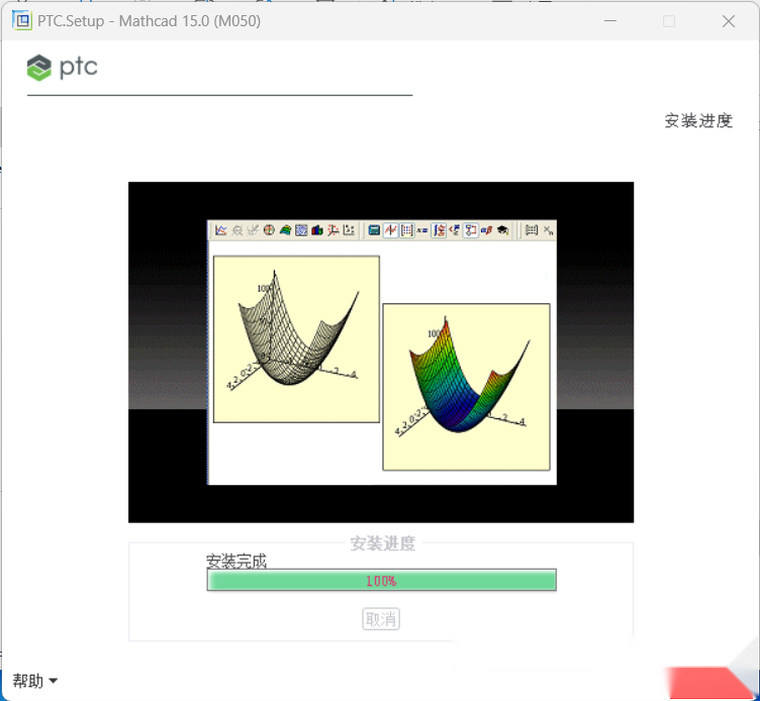Click the matrix toolbar icon
Viewport: 760px width, 701px height.
[x=406, y=230]
